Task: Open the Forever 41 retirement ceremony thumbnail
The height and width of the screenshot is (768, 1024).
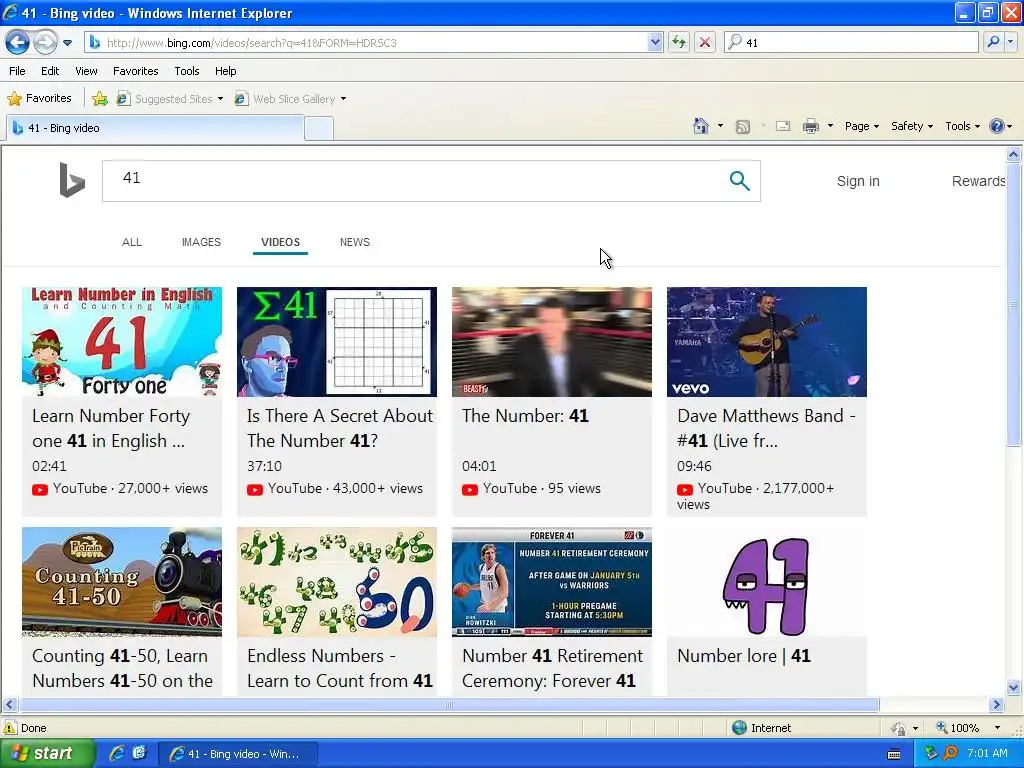Action: (552, 582)
